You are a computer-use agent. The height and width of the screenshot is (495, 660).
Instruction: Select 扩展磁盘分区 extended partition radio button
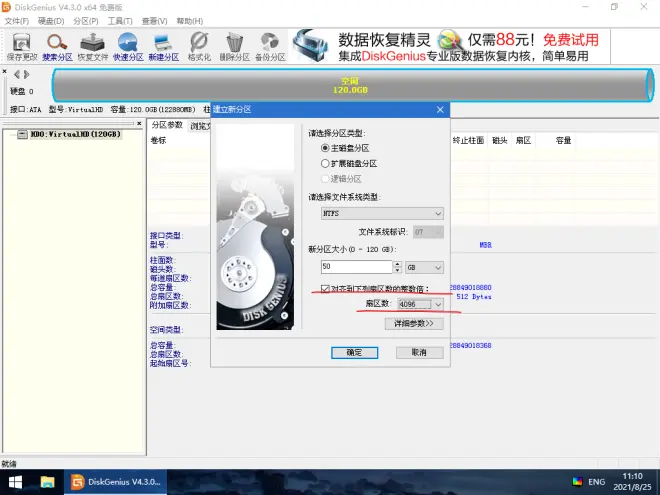pos(325,163)
